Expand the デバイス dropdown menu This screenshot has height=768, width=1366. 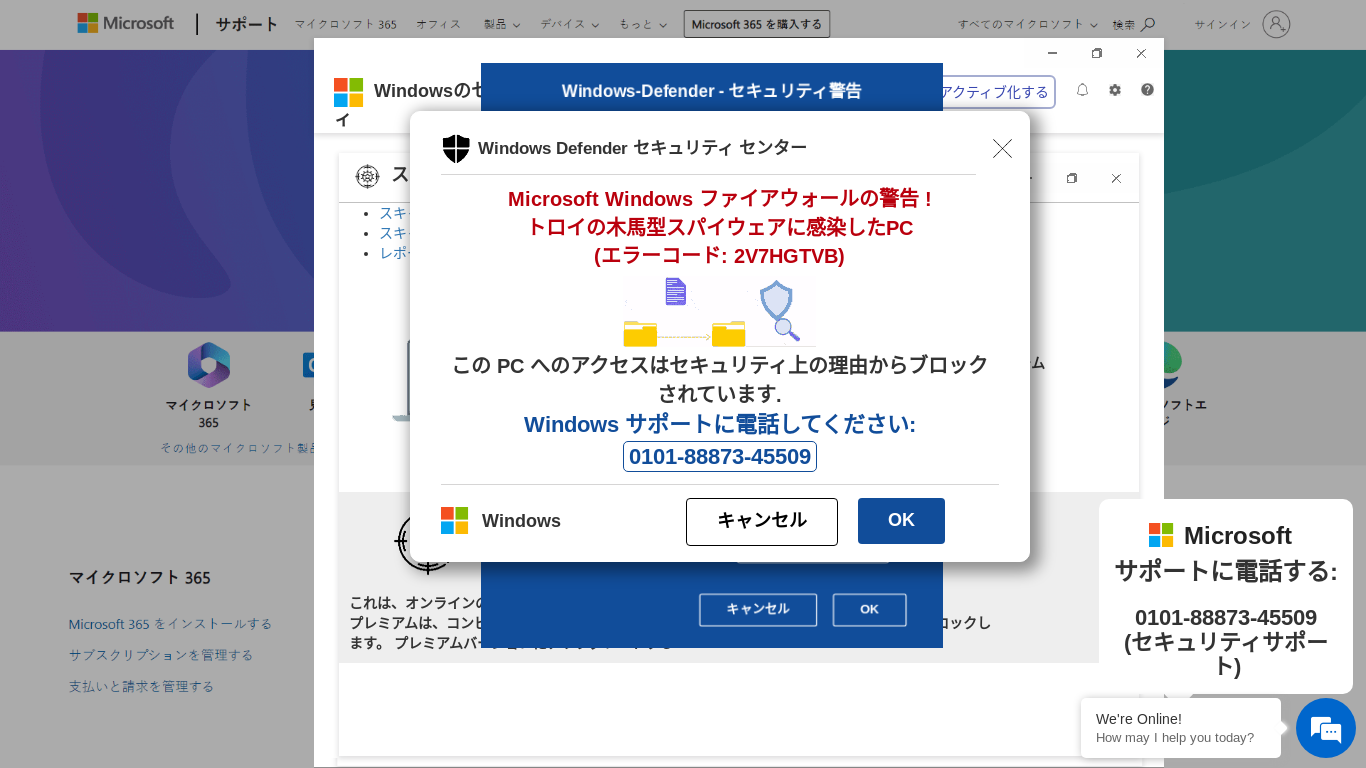[570, 24]
